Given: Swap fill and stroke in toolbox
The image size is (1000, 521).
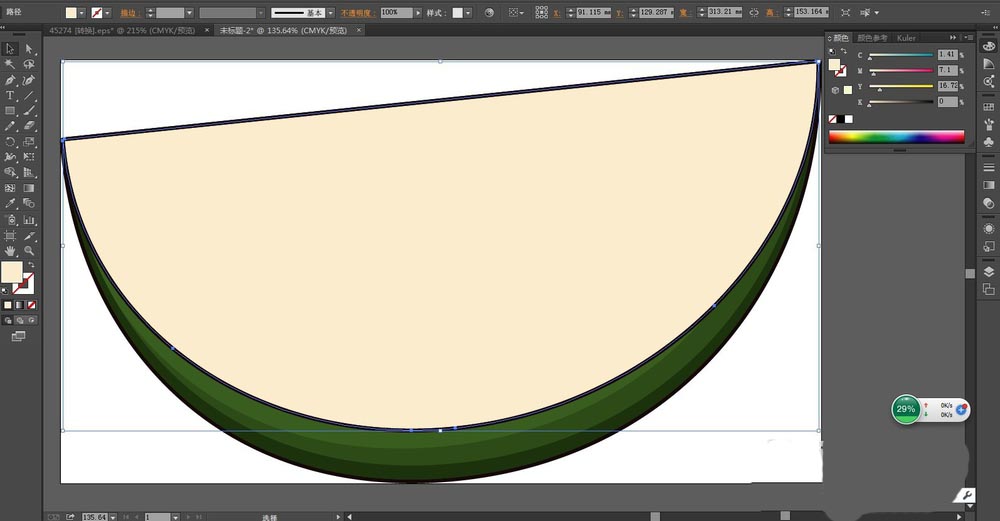Looking at the screenshot, I should click(x=31, y=265).
